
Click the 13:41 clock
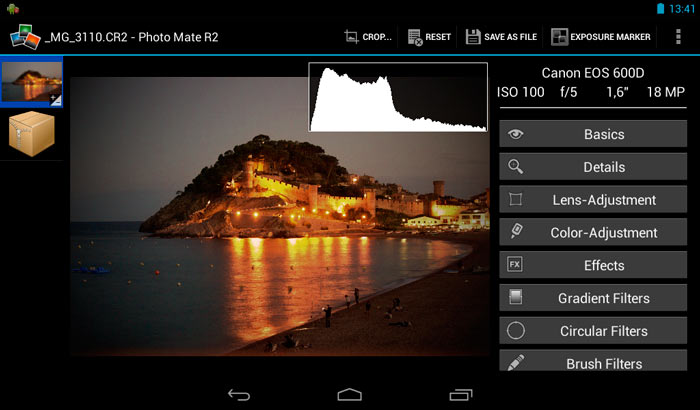pos(682,8)
